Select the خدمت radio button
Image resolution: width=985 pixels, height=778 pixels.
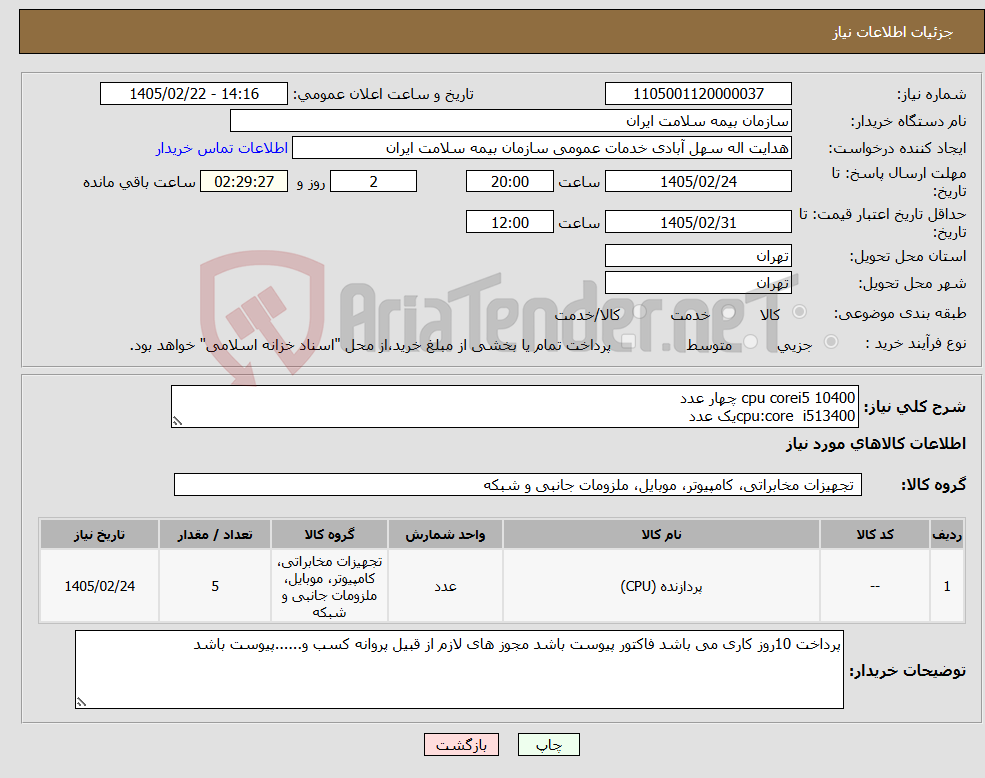tap(728, 312)
